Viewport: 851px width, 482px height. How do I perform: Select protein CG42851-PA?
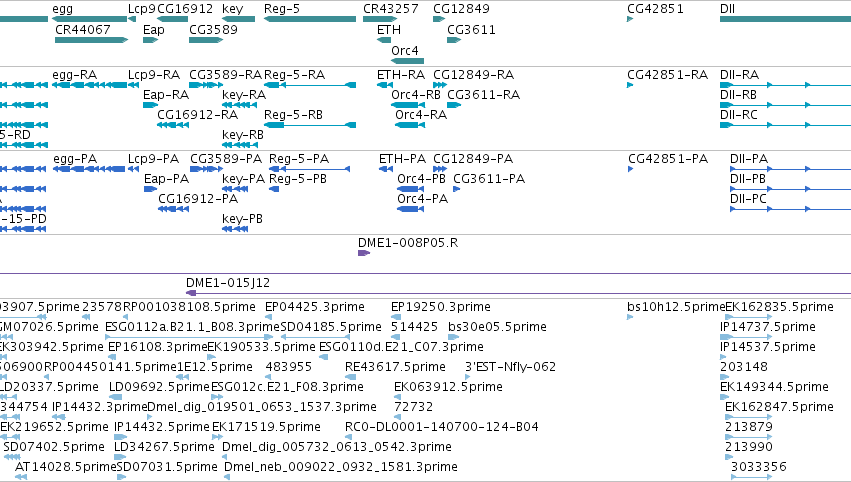(668, 159)
